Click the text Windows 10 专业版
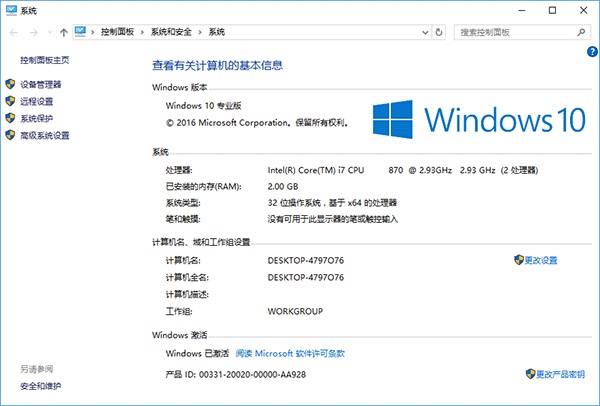 (204, 106)
